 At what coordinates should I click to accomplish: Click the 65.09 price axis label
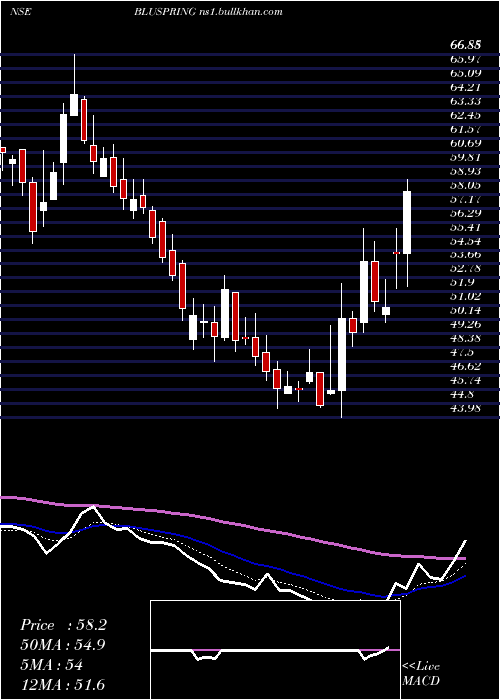pos(466,73)
